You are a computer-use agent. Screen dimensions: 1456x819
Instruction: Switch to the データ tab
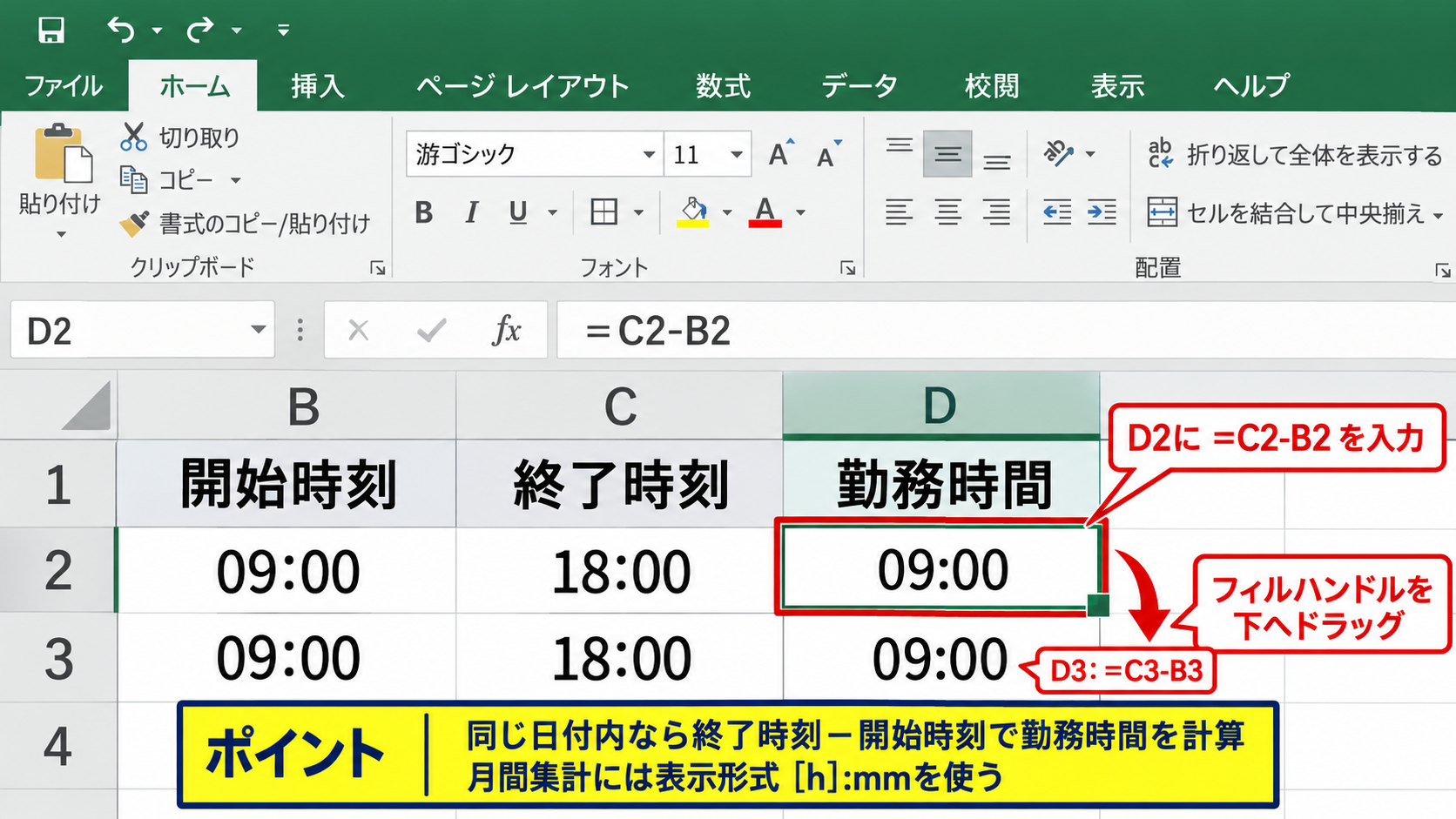859,86
